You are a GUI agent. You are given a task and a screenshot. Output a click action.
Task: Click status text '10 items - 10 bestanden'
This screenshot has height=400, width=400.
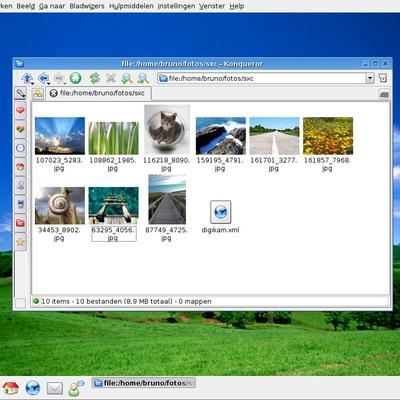coord(82,301)
